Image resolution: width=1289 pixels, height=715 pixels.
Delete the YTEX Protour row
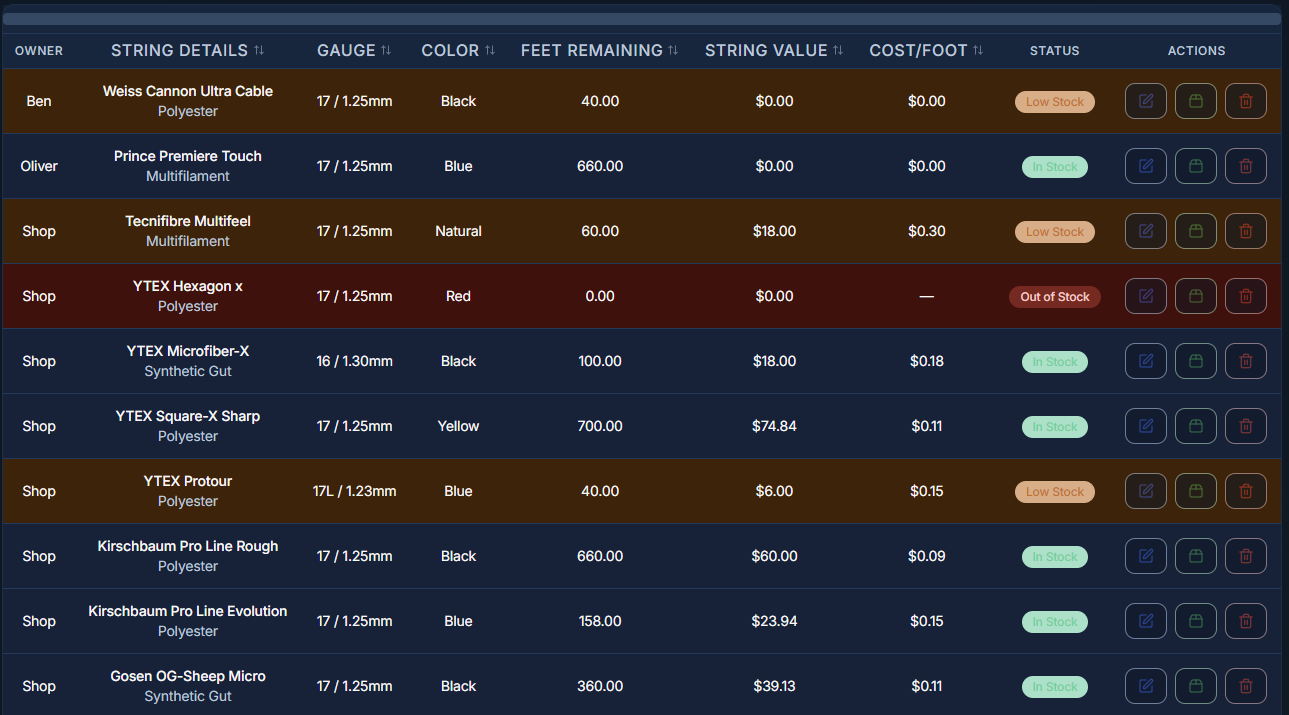(x=1246, y=491)
